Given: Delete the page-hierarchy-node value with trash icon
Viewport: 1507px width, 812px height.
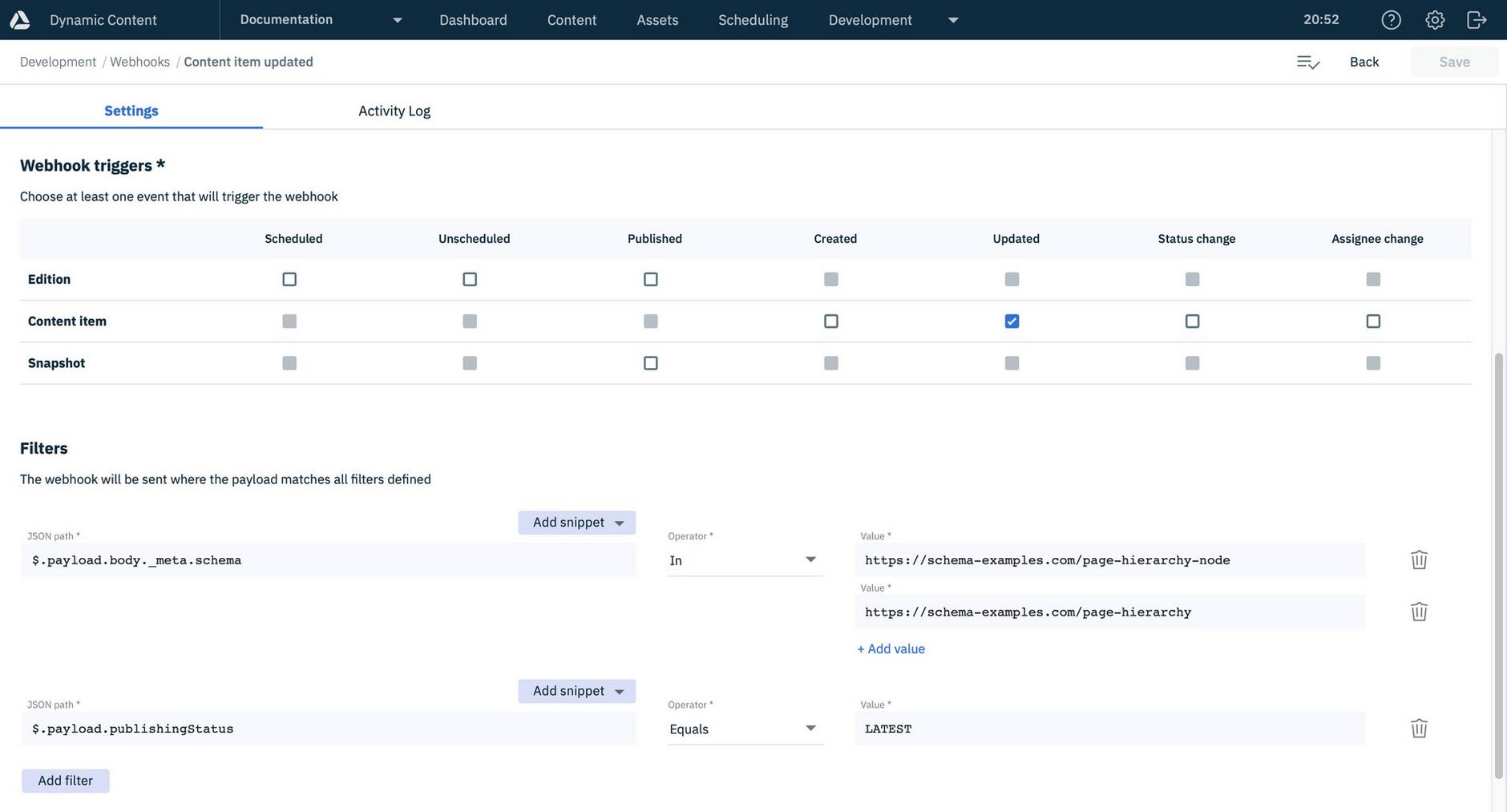Looking at the screenshot, I should (1419, 560).
